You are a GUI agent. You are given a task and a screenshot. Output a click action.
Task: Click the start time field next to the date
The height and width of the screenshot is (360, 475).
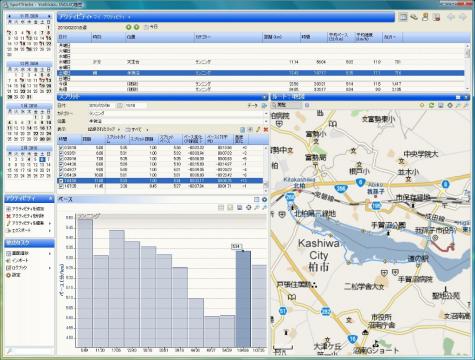135,106
